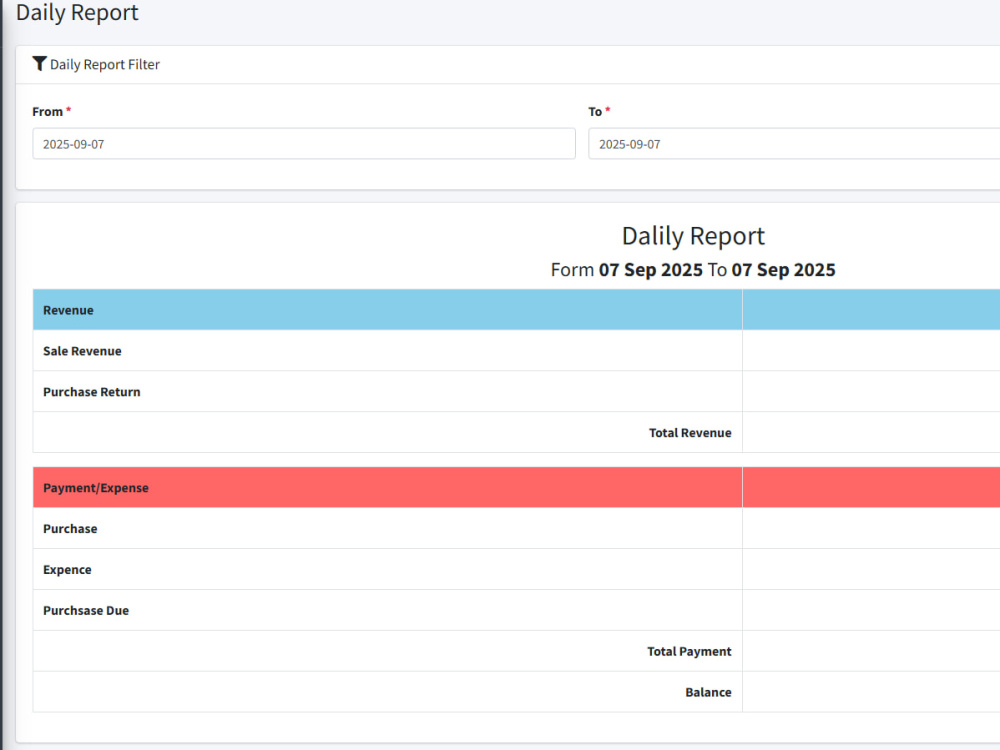Click the From field label

(x=48, y=112)
